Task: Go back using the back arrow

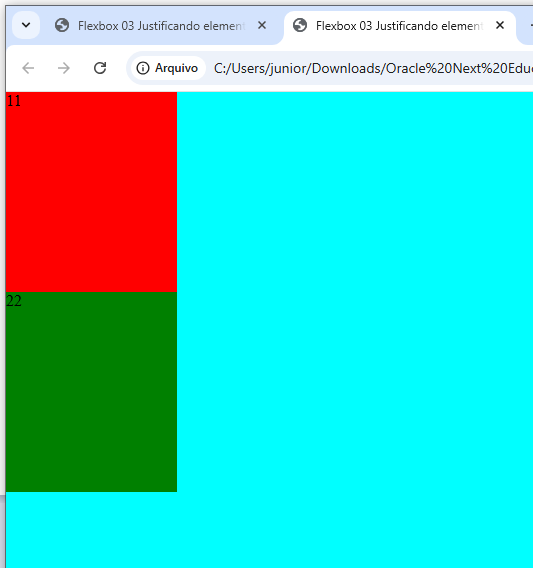Action: (x=28, y=68)
